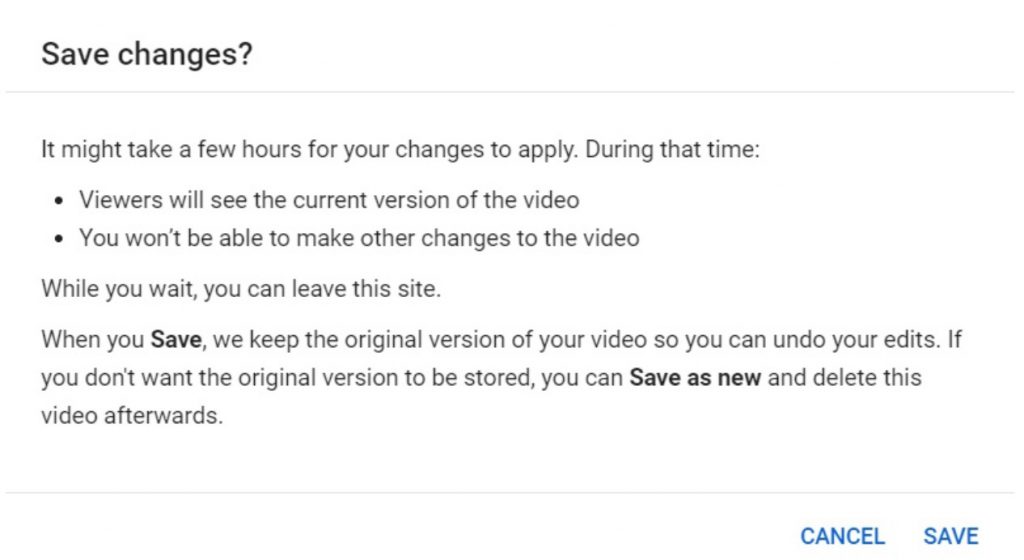Viewport: 1024px width, 560px height.
Task: Click the "original version to be stored" phrase
Action: click(331, 379)
